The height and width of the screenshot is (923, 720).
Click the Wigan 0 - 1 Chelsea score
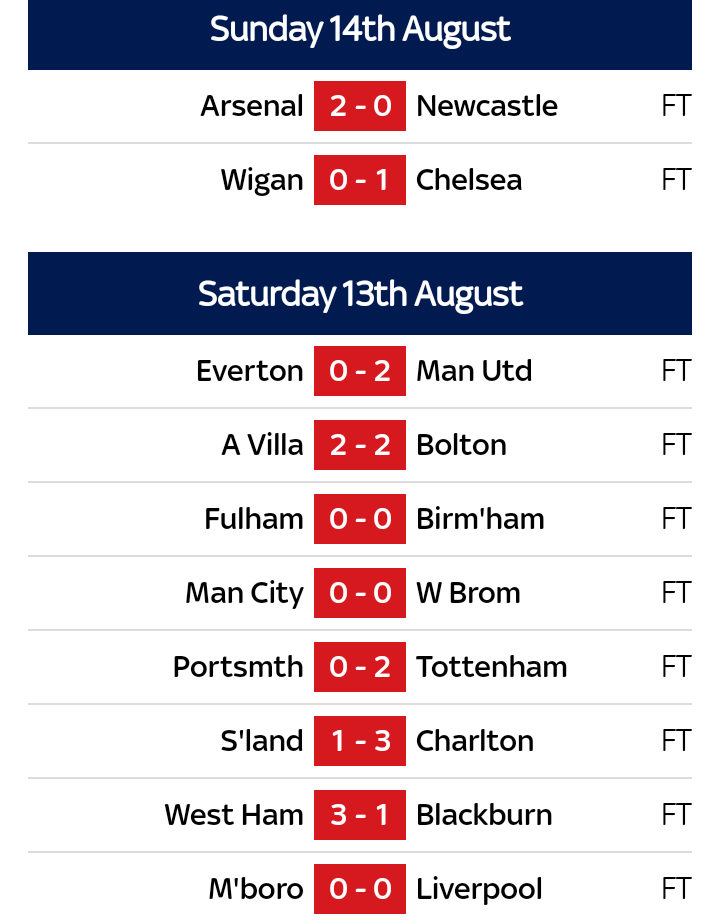360,180
